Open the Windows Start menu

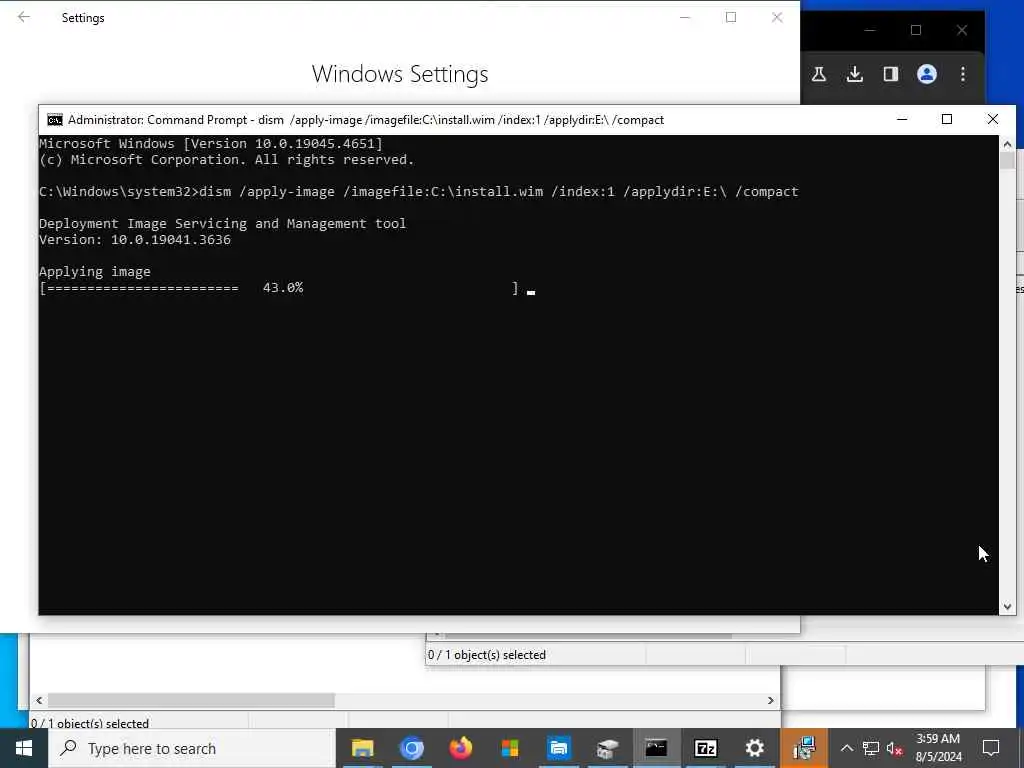24,748
